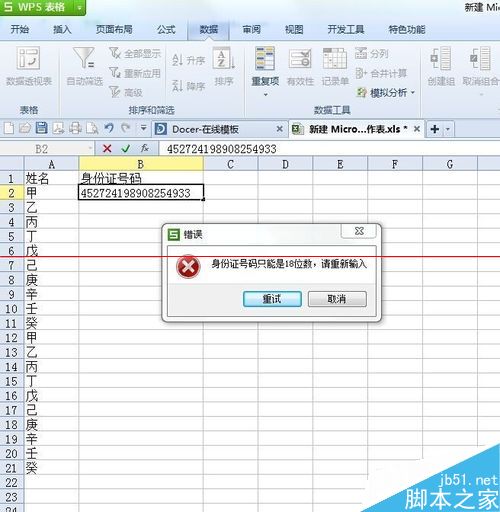Open the PivotTable (数据透视表) tool

tap(29, 66)
